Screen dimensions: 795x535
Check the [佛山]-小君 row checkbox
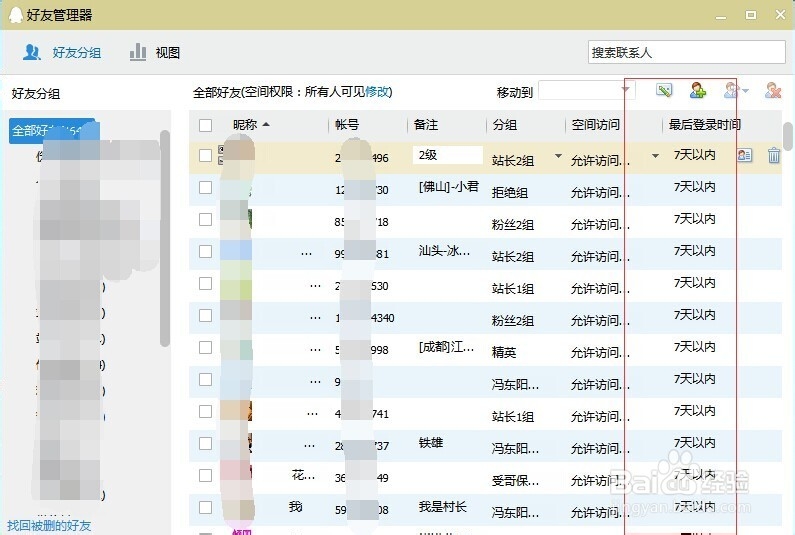pos(205,188)
